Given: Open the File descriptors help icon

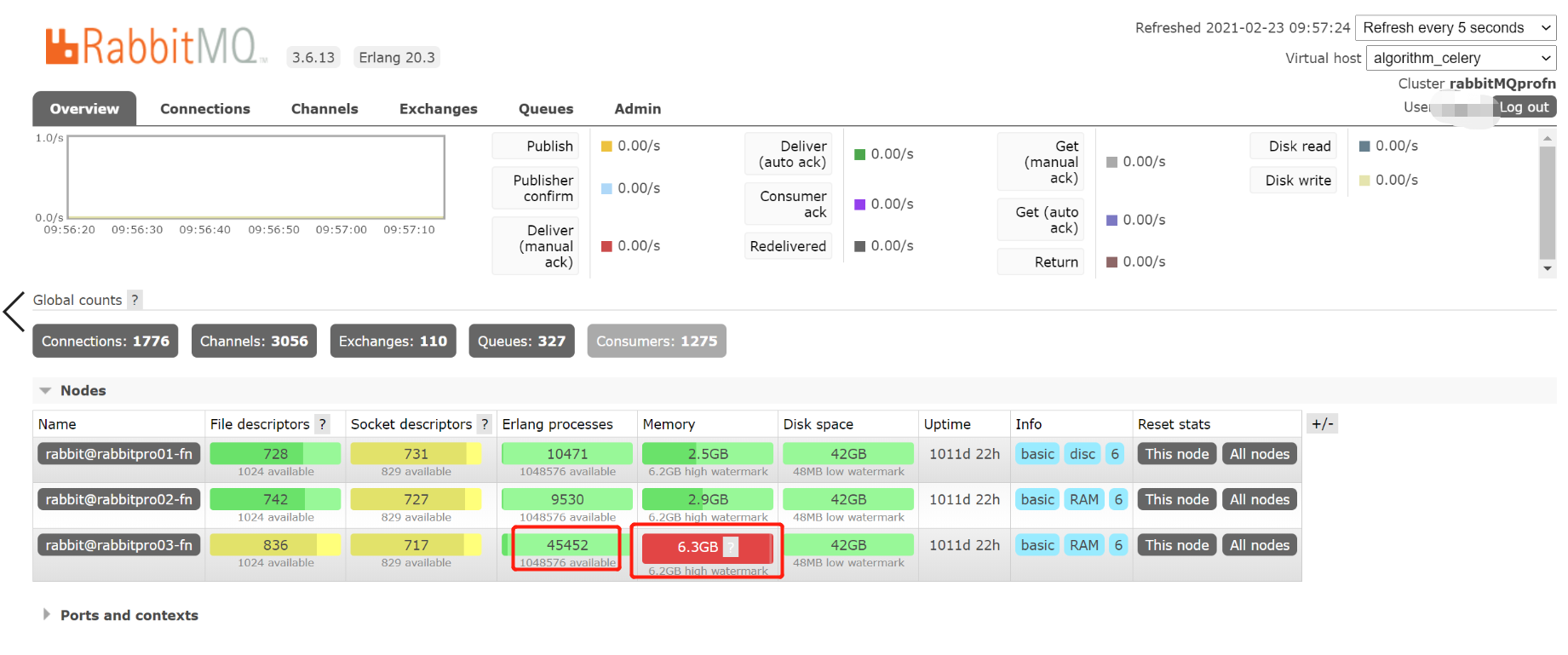Looking at the screenshot, I should click(x=322, y=424).
